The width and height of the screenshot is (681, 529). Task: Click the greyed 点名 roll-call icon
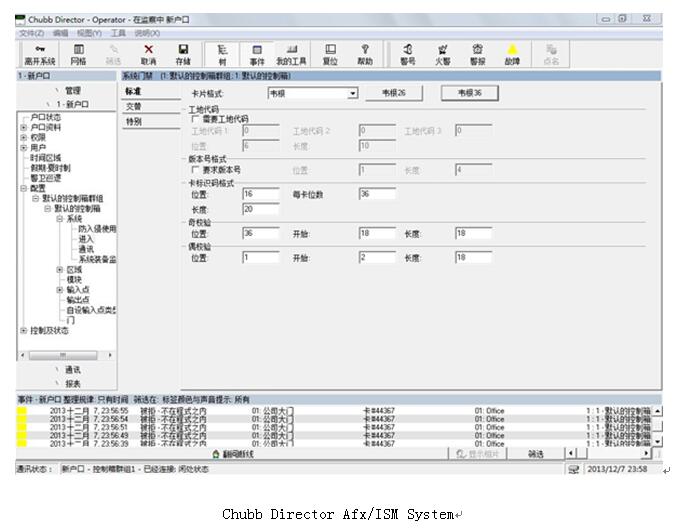click(x=551, y=49)
